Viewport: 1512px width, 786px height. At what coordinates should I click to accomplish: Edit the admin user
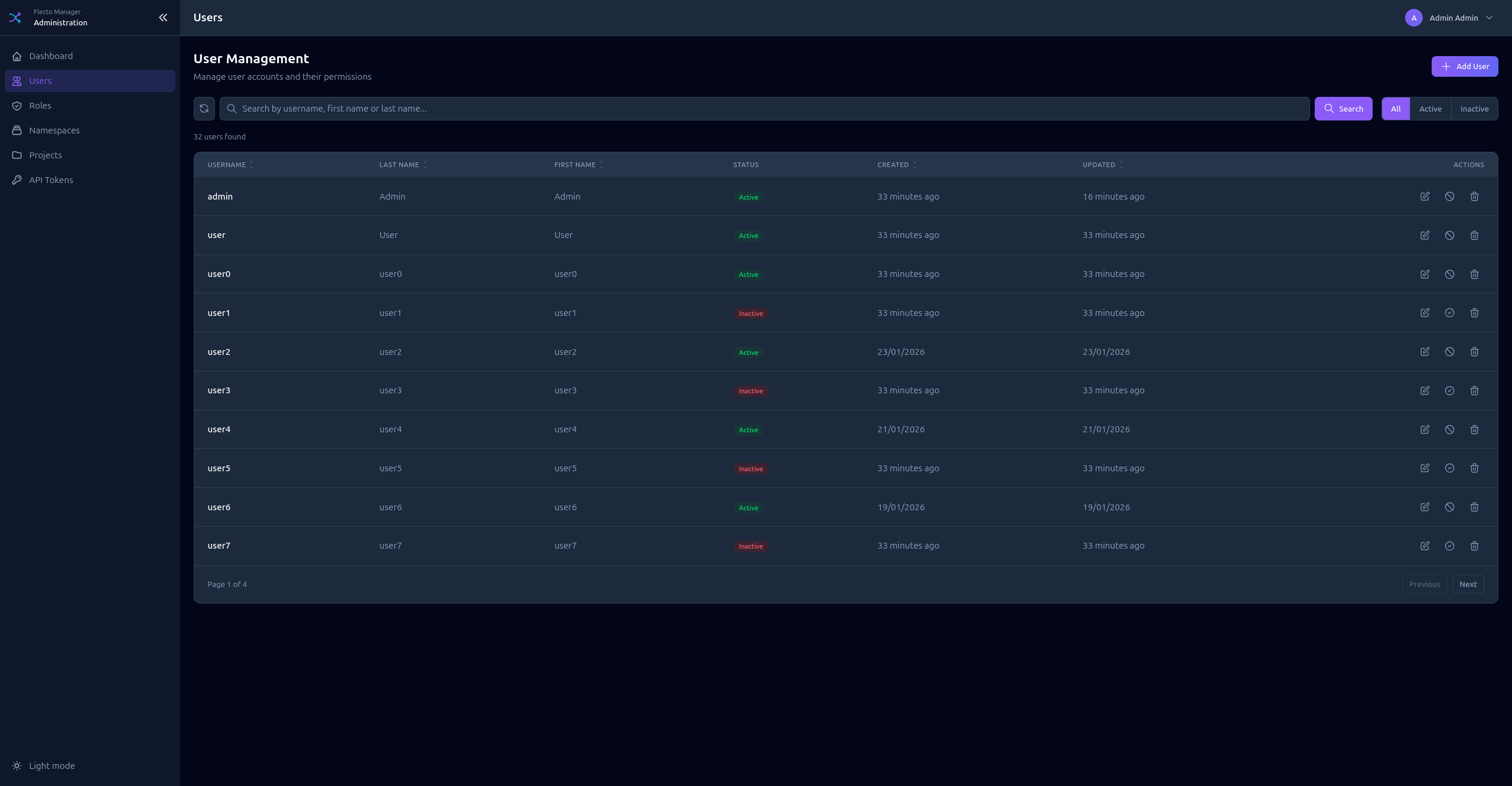pos(1425,195)
